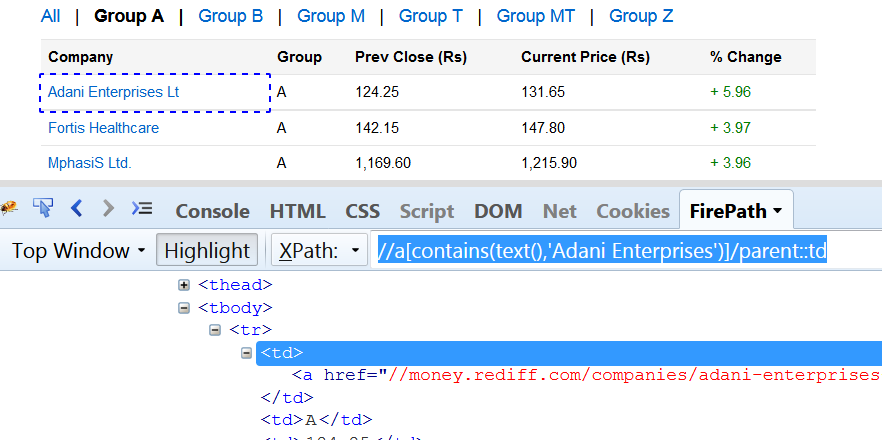This screenshot has height=440, width=882.
Task: Click the + 3.97 percent change
Action: pyautogui.click(x=730, y=128)
